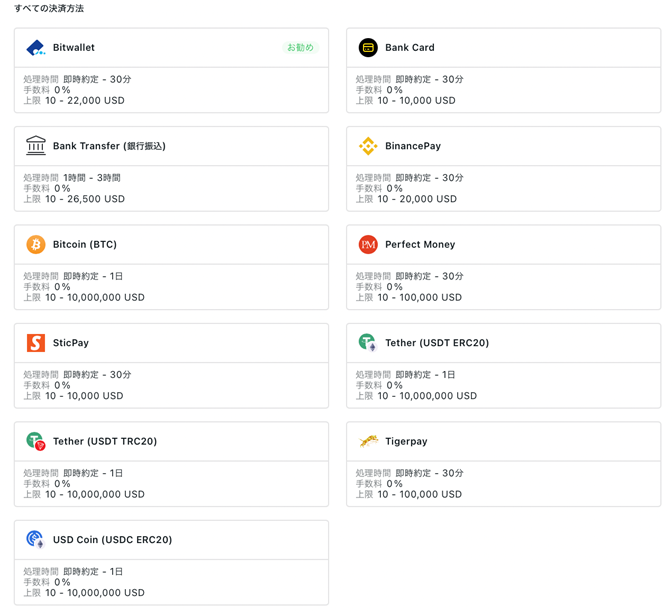This screenshot has height=614, width=672.
Task: Select USD Coin (USDC ERC20) option
Action: [171, 563]
